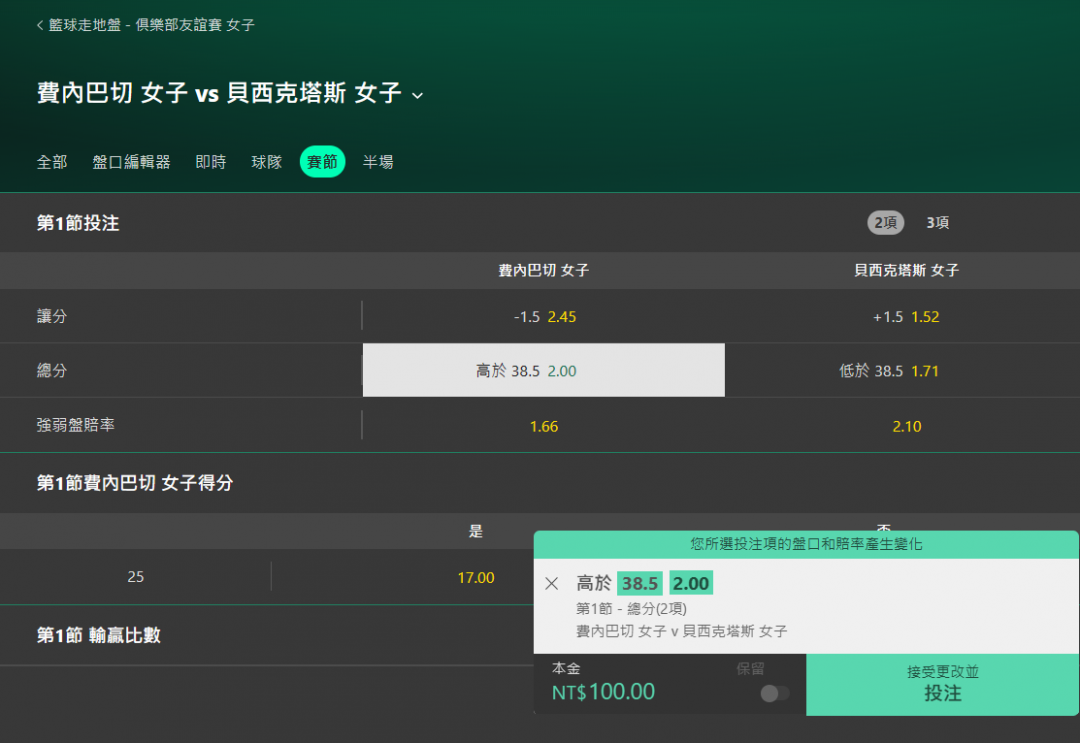
Task: Select 貝西克塔斯 女子 moneyline odds 2.10
Action: click(906, 426)
